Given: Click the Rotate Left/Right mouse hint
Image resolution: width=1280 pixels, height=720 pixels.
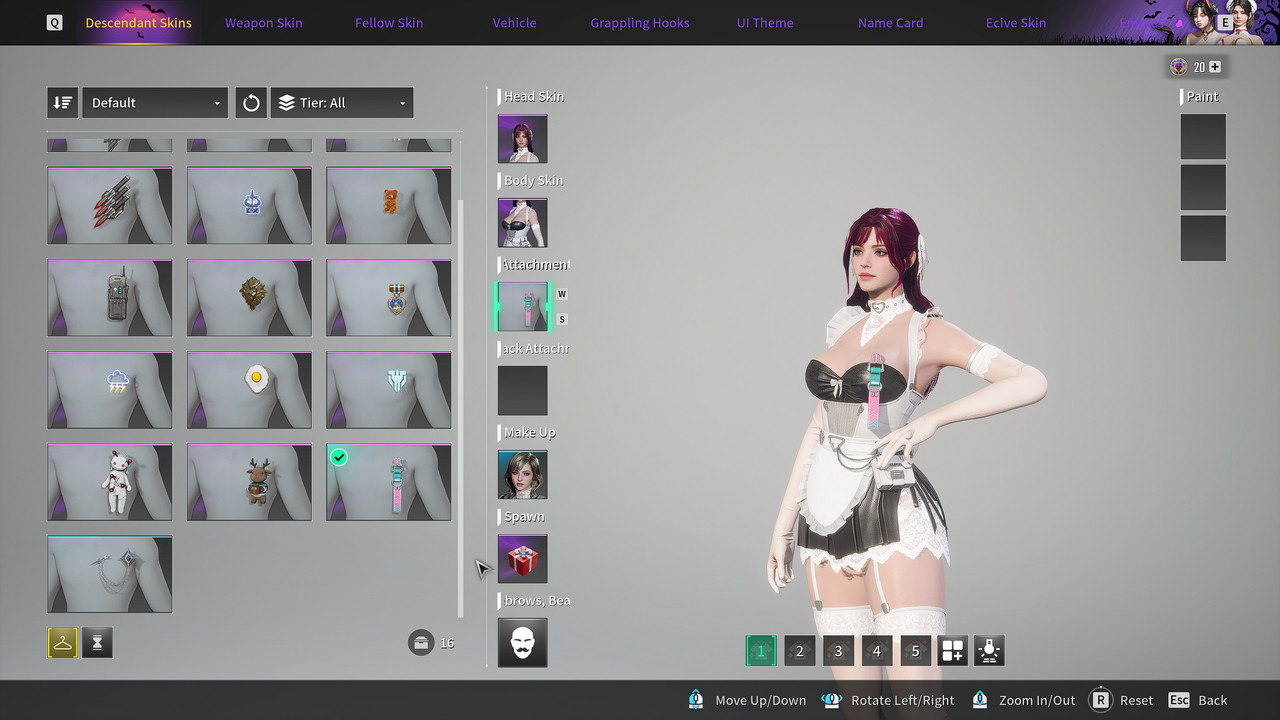Looking at the screenshot, I should pyautogui.click(x=887, y=700).
